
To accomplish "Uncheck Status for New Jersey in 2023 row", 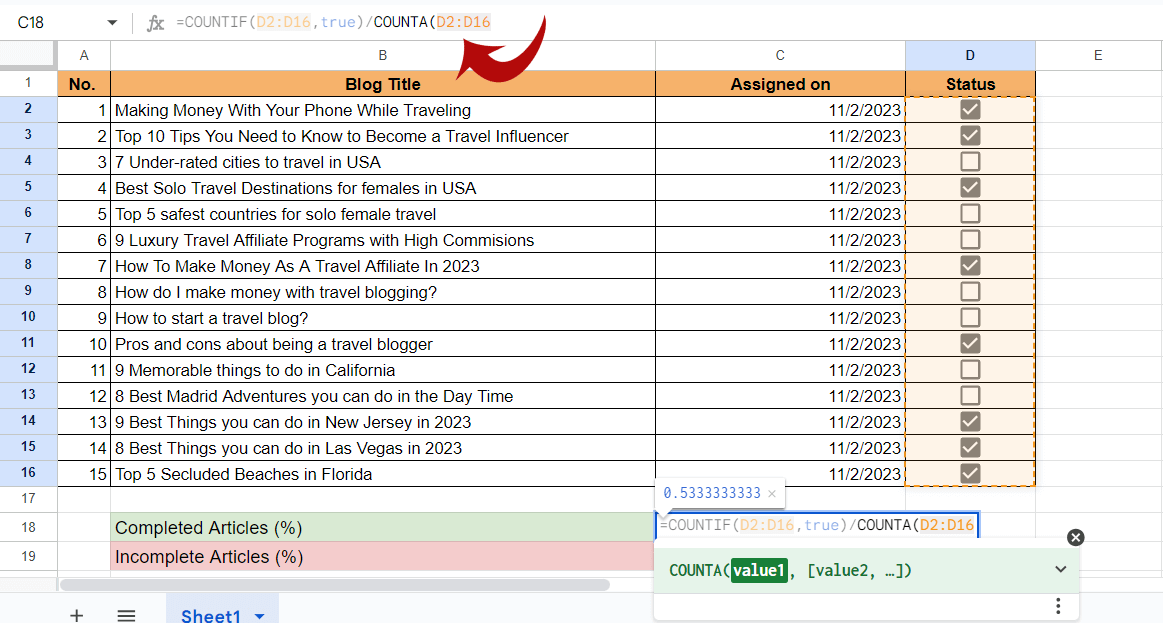I will 970,421.
